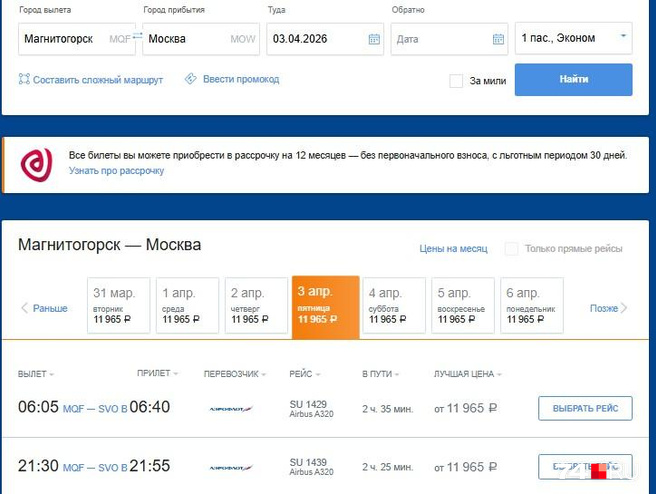Click the departure city field Магнитогорск
656x494 pixels.
click(x=63, y=39)
